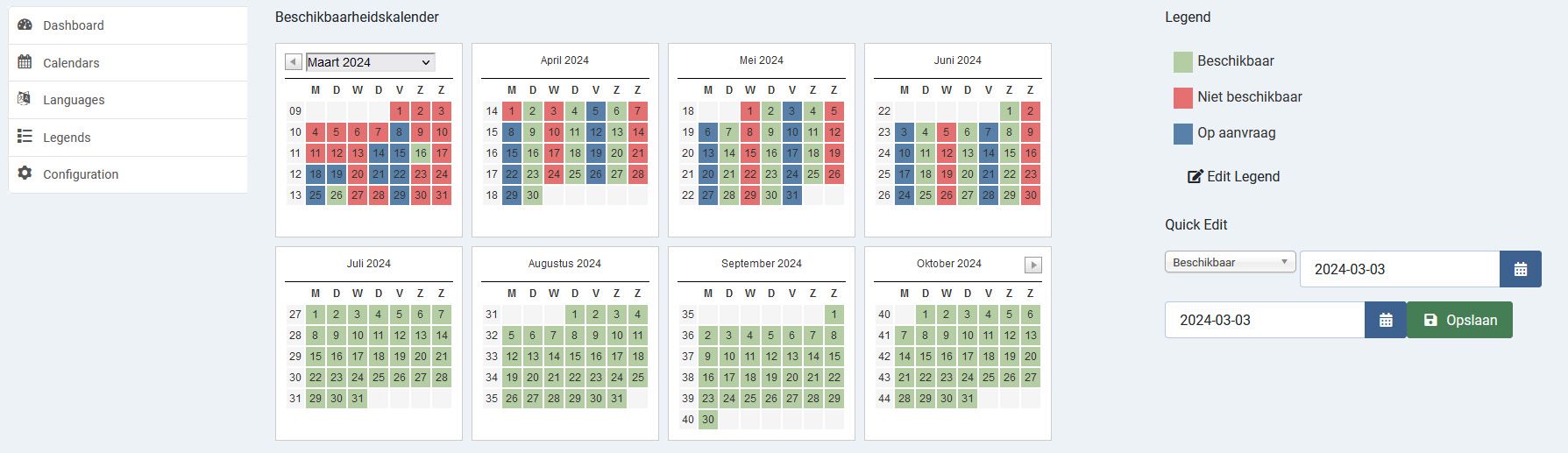This screenshot has height=453, width=1568.
Task: Open the Languages menu item
Action: tap(74, 100)
